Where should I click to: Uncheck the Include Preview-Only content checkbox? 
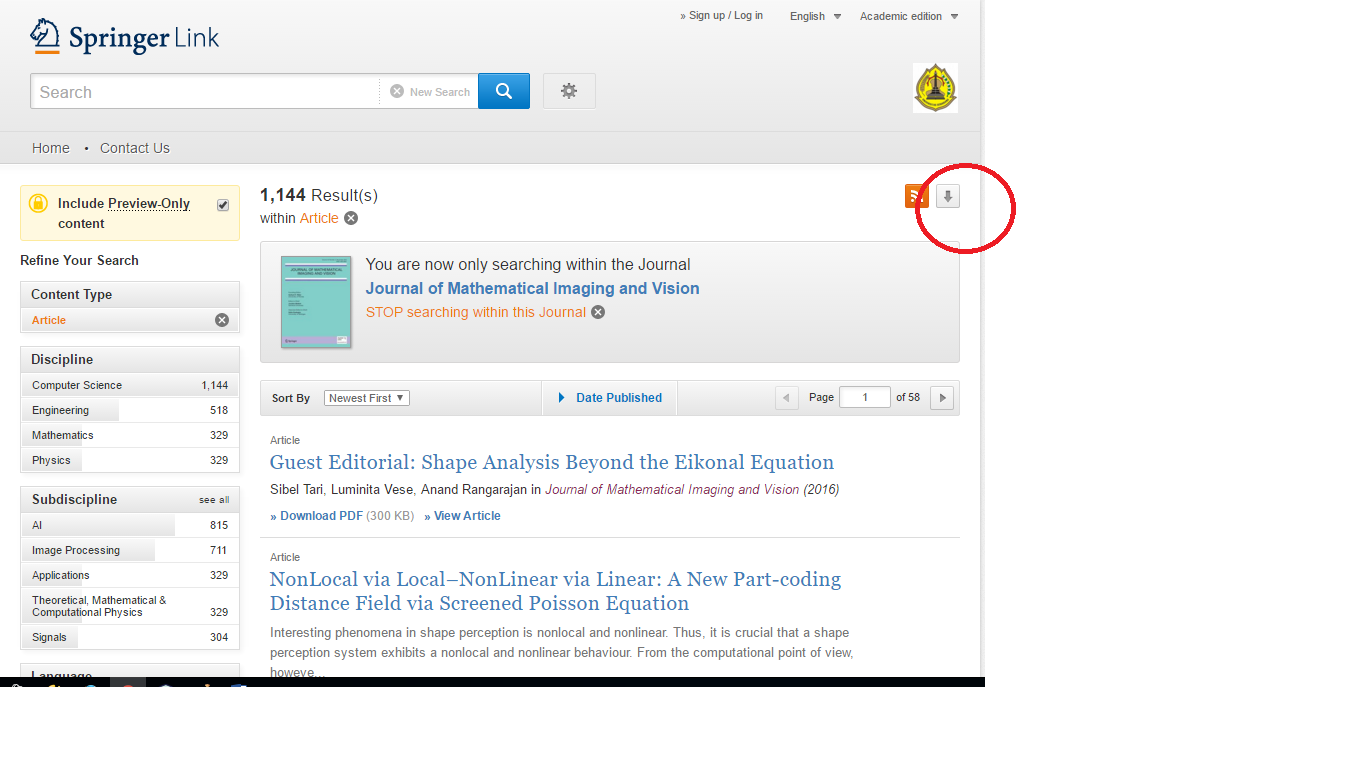tap(222, 204)
